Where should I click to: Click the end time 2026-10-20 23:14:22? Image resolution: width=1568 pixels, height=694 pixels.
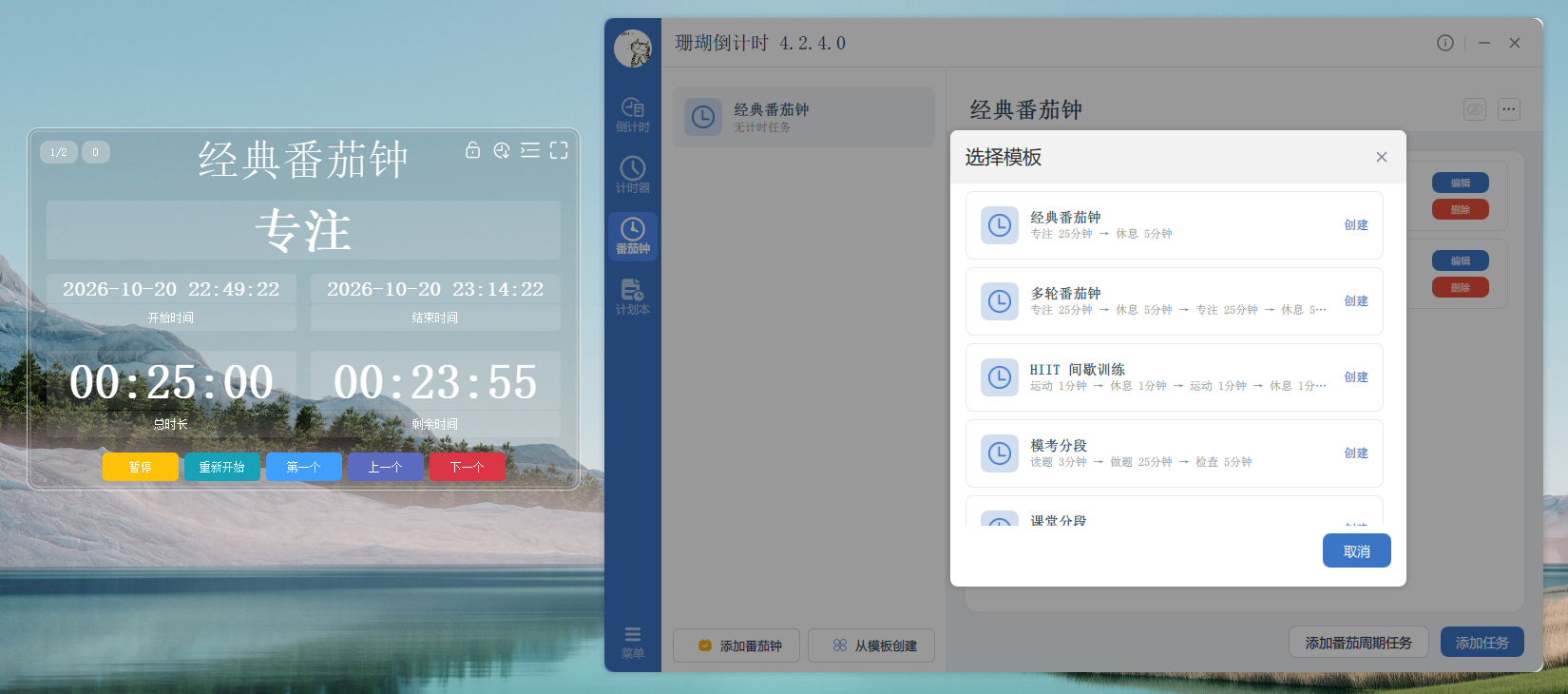point(435,289)
